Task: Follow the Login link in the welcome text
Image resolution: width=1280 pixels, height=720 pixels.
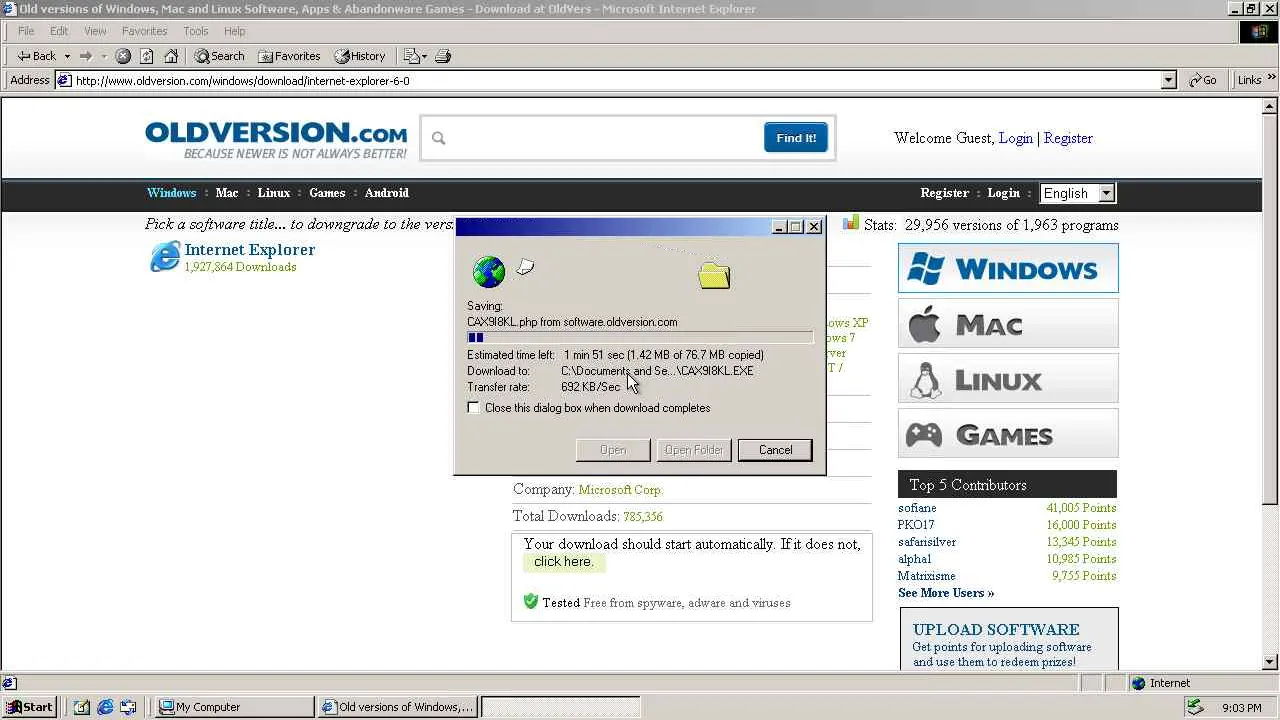Action: [x=1015, y=138]
